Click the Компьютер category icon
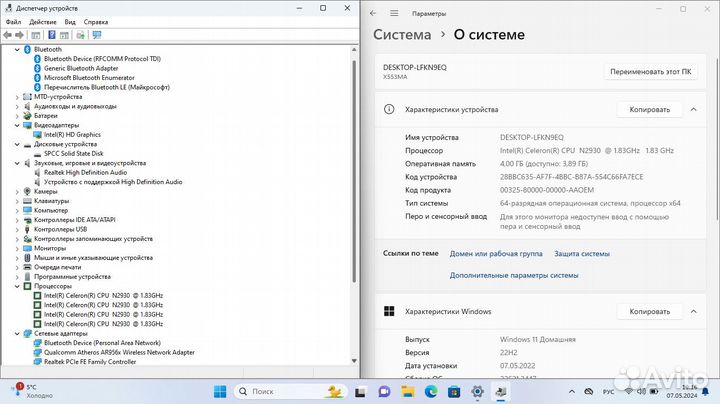Viewport: 720px width, 404px height. coord(28,210)
